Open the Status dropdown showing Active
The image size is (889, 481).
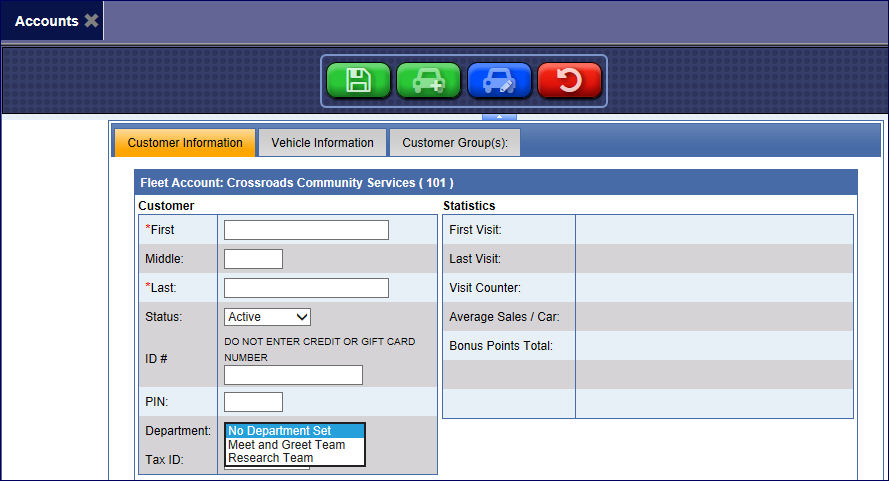[267, 317]
